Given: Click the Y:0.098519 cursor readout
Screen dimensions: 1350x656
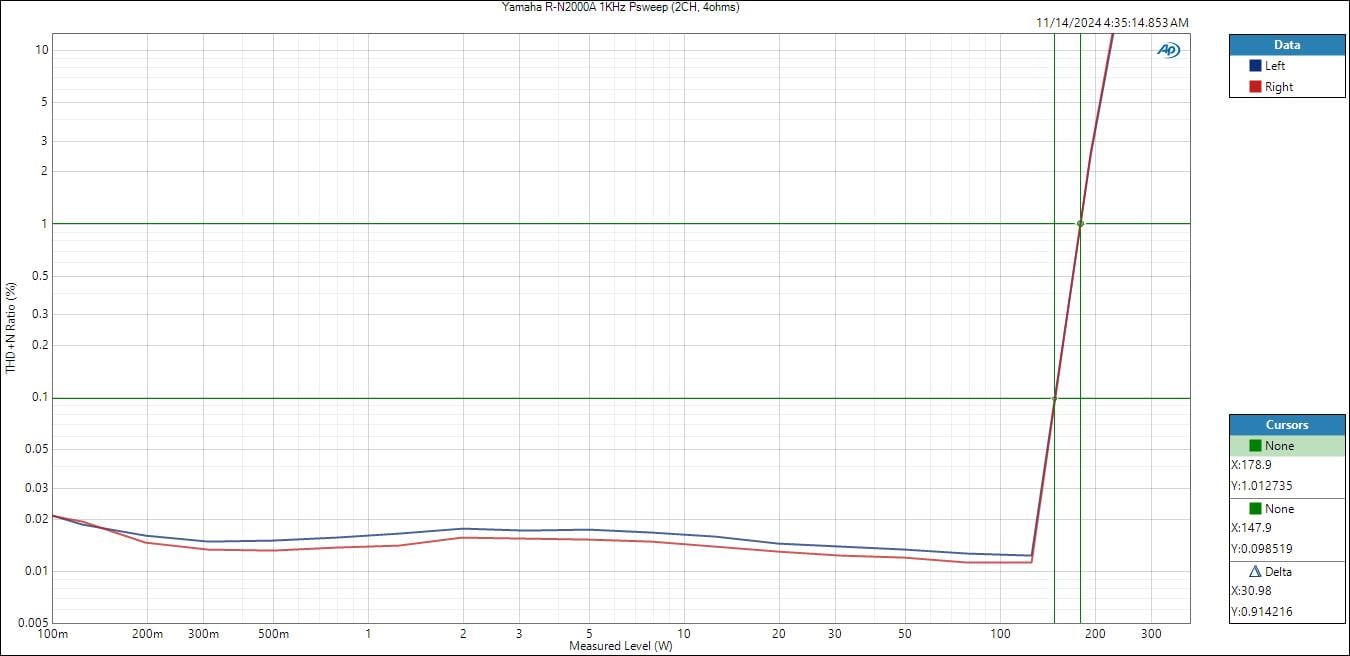Looking at the screenshot, I should tap(1264, 549).
